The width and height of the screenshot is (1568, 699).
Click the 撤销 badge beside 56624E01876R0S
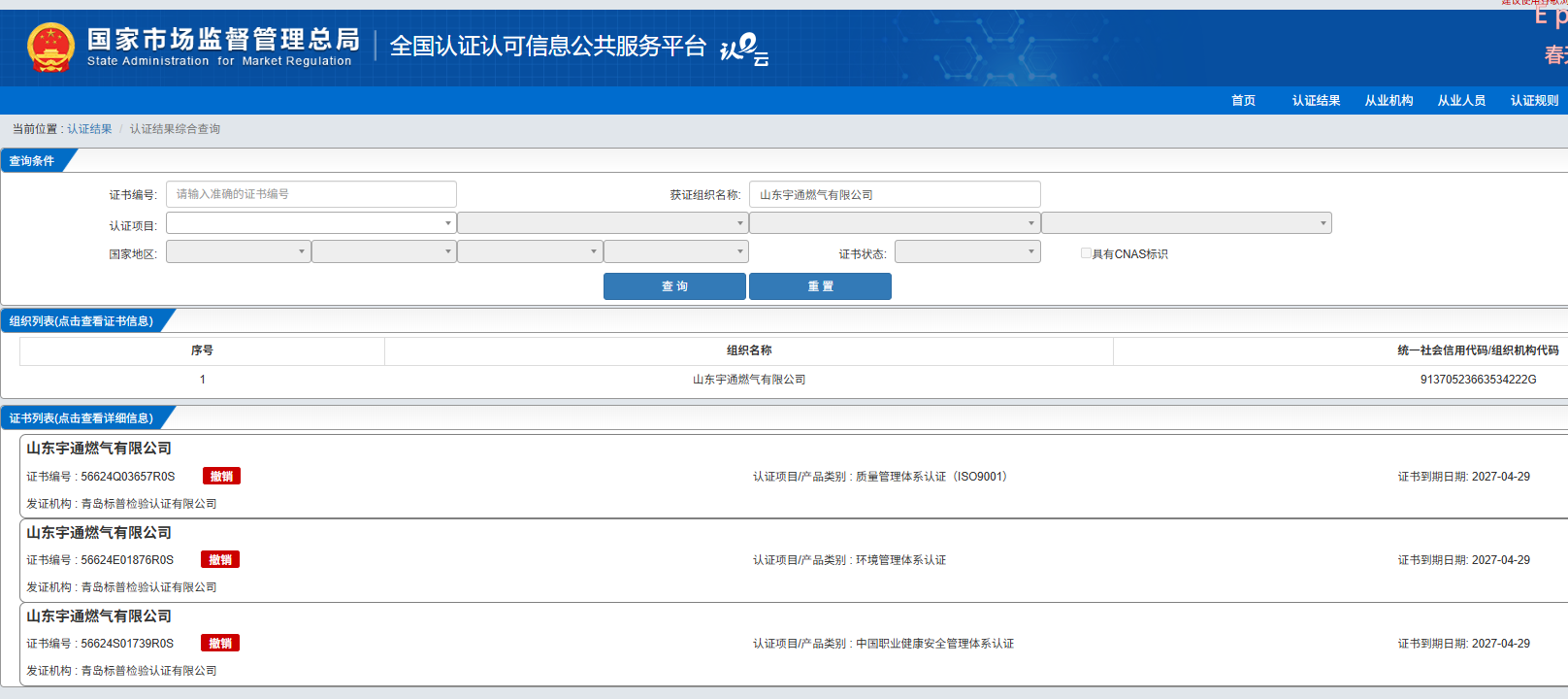pos(220,559)
